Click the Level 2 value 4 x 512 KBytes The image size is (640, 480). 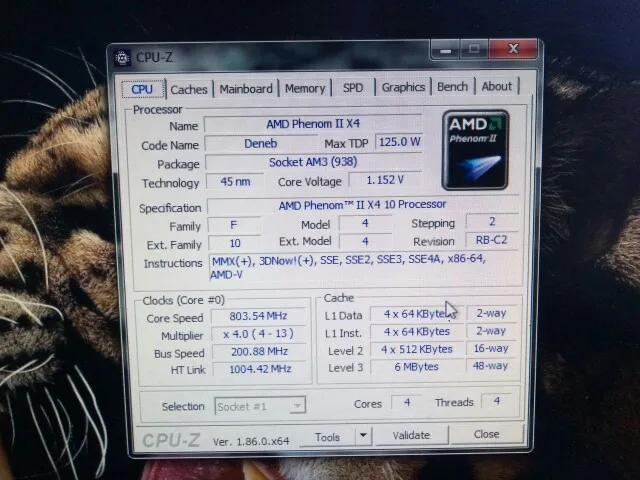(x=417, y=349)
